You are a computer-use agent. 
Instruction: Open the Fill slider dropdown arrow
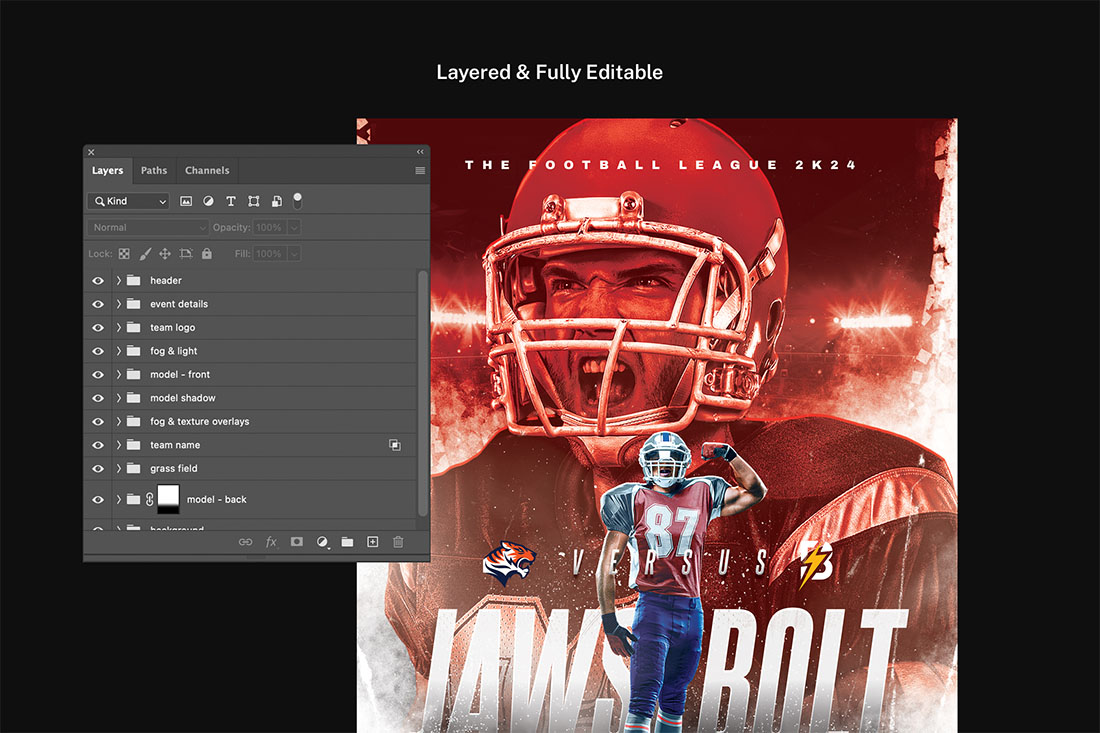coord(295,254)
